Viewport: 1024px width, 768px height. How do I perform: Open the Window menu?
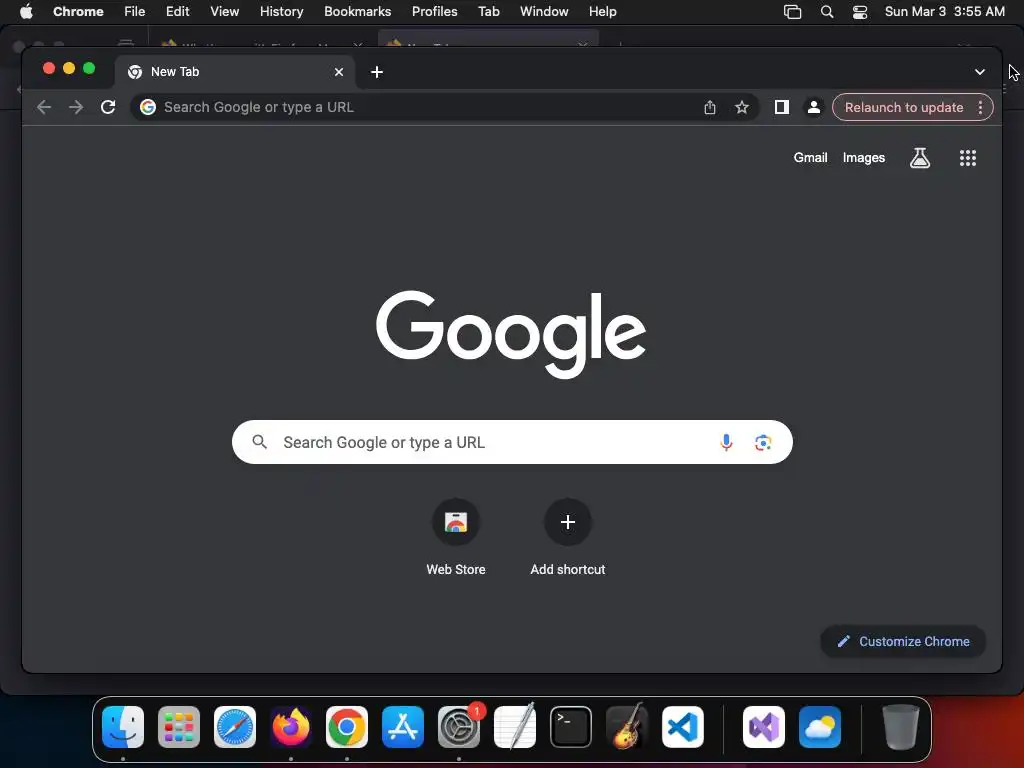pyautogui.click(x=544, y=11)
